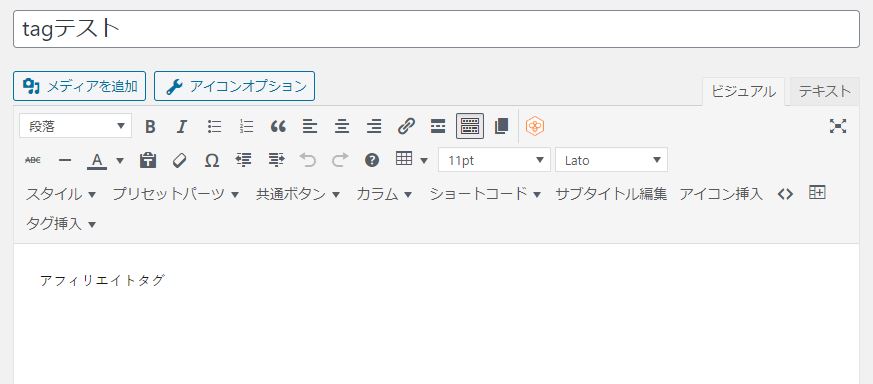Insert a bulleted list

coord(214,126)
